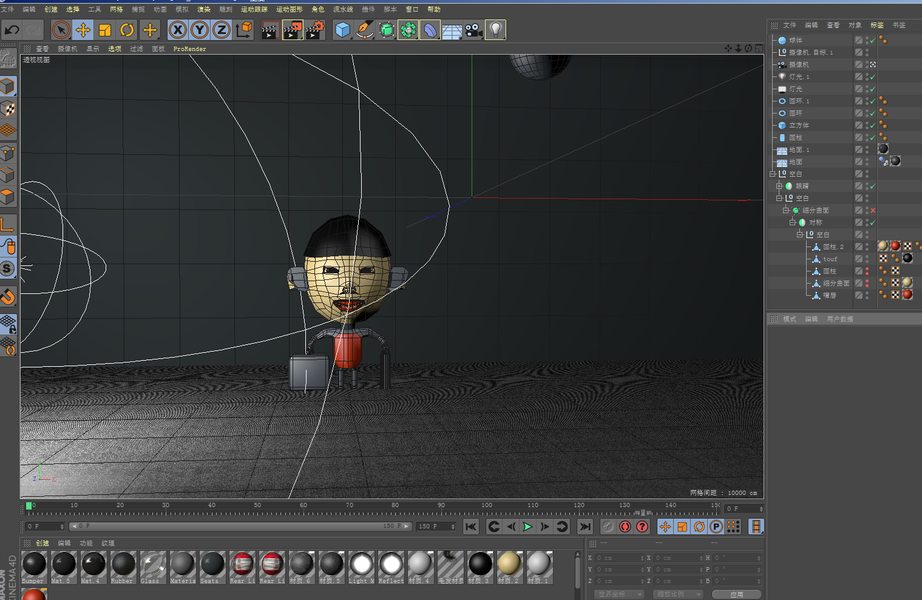Select Polygons mode orange cube icon

[x=8, y=196]
